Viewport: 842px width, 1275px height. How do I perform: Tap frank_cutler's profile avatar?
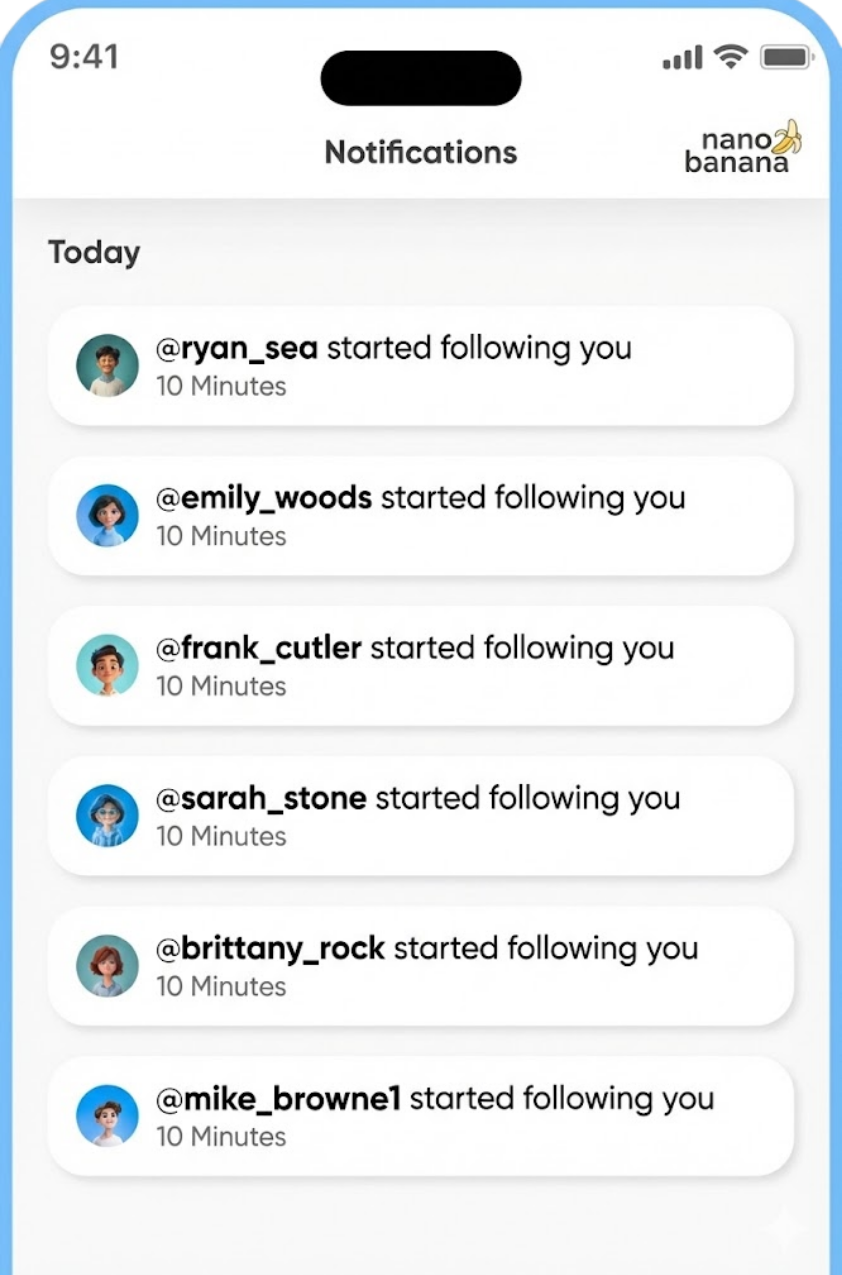[107, 666]
